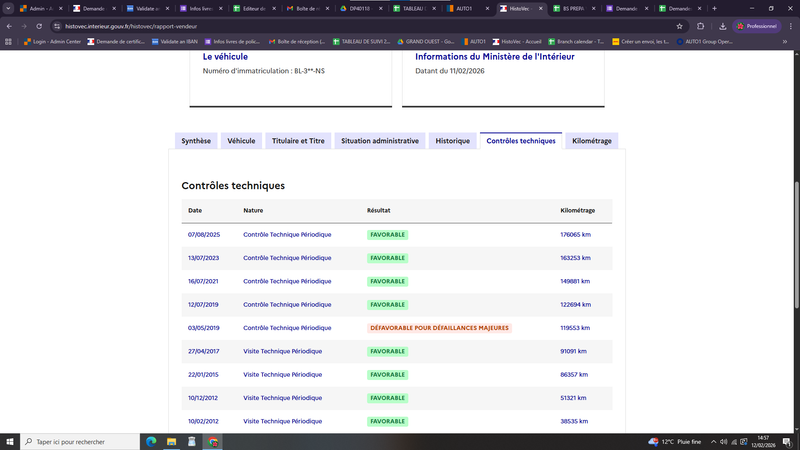Image resolution: width=800 pixels, height=450 pixels.
Task: Open a new browser tab with plus
Action: (714, 8)
